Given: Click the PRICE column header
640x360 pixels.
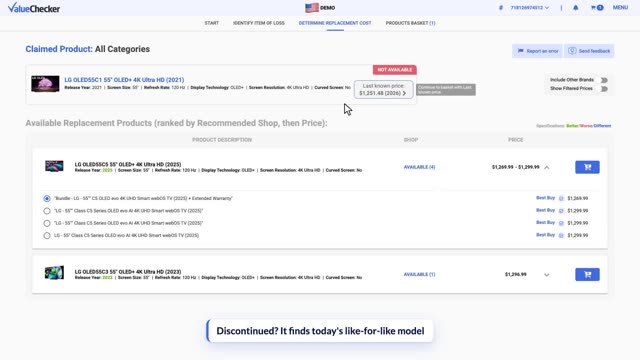Looking at the screenshot, I should (x=516, y=140).
